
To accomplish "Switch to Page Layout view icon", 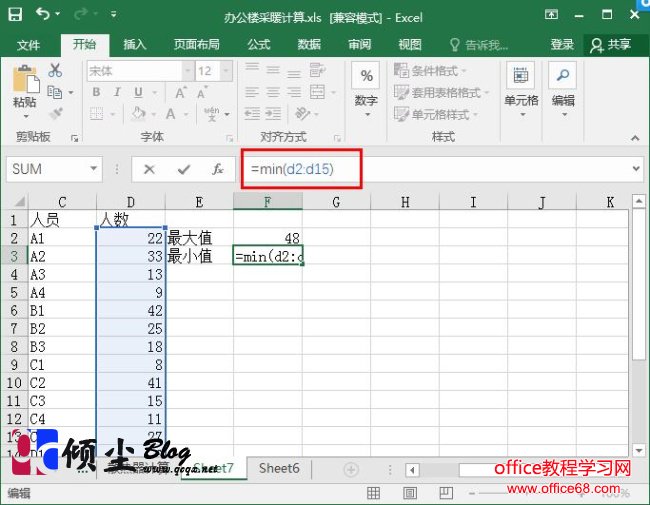I will pos(410,493).
